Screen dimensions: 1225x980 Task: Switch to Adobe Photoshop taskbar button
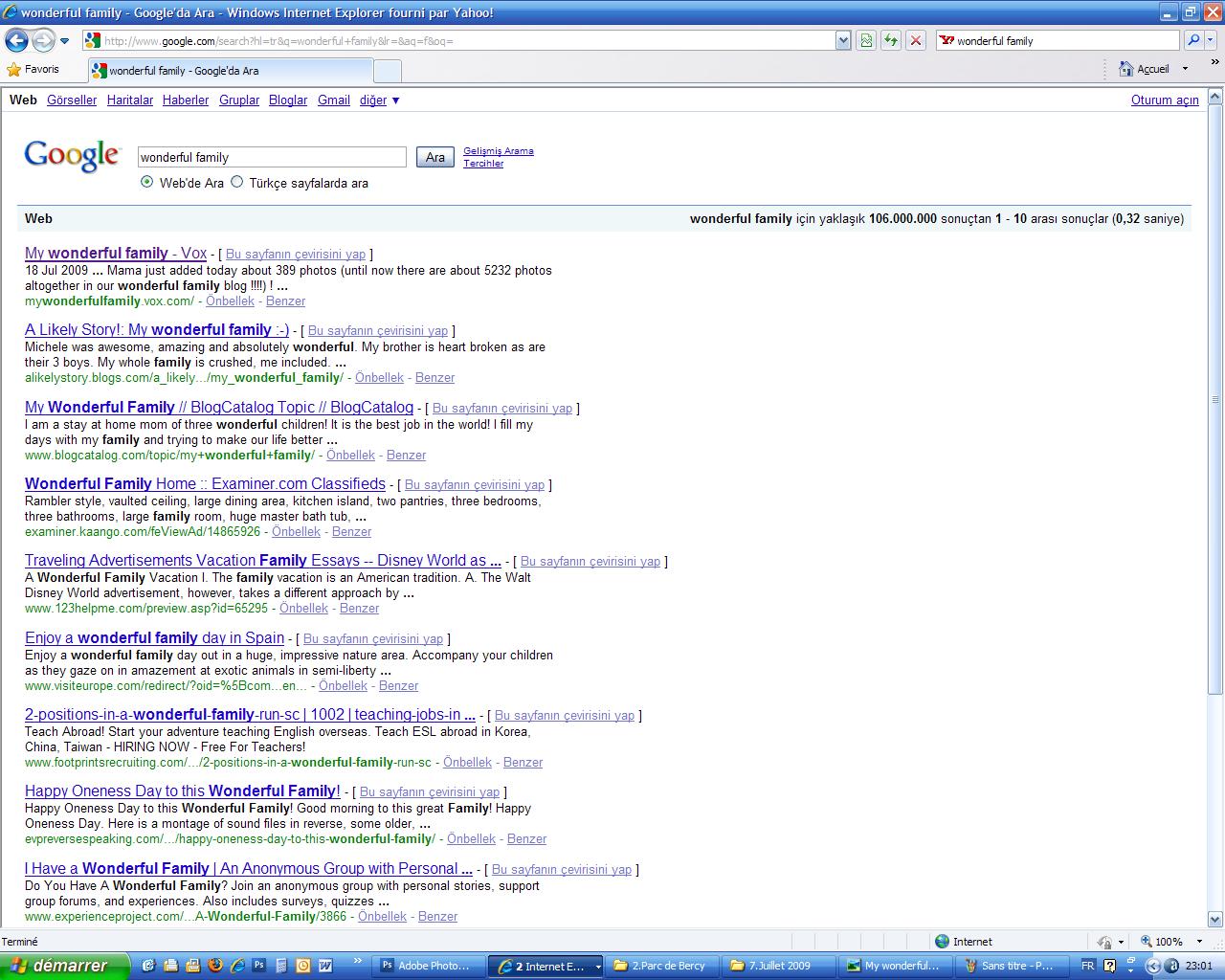(426, 966)
